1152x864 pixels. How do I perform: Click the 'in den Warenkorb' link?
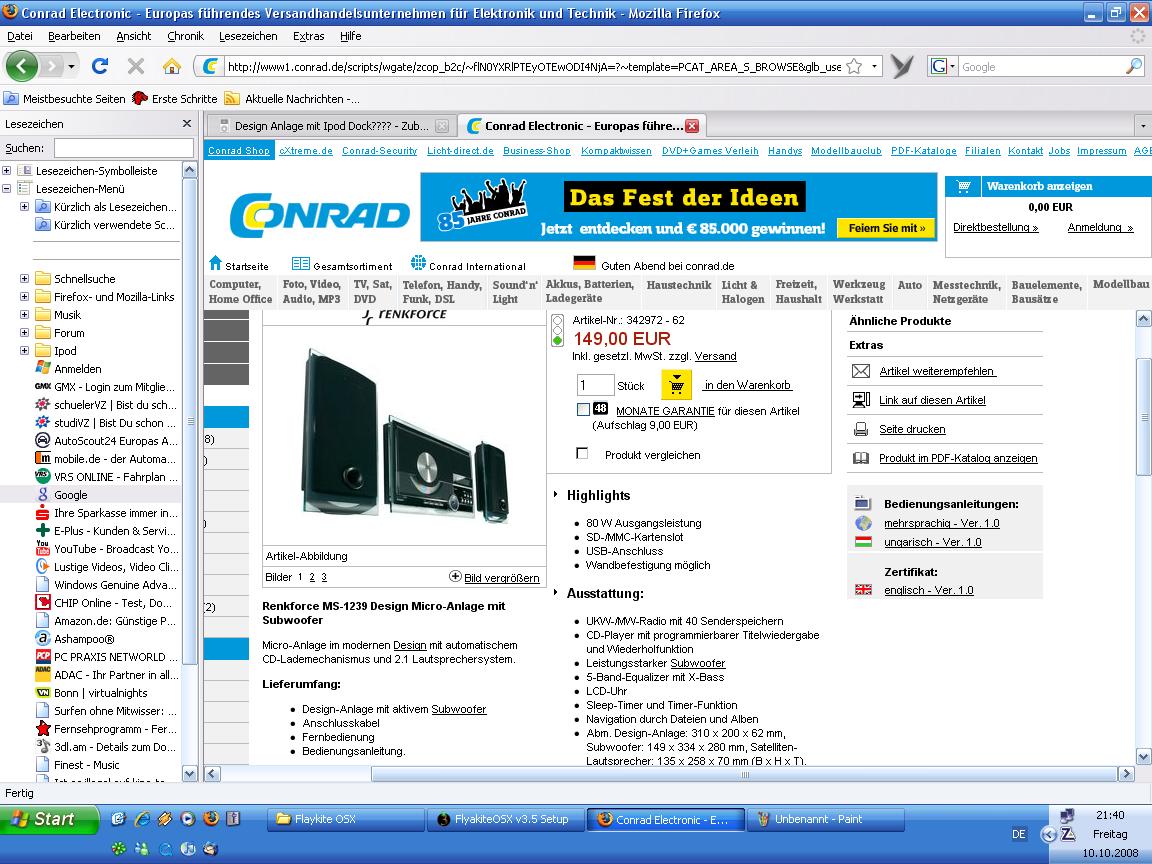tap(747, 384)
